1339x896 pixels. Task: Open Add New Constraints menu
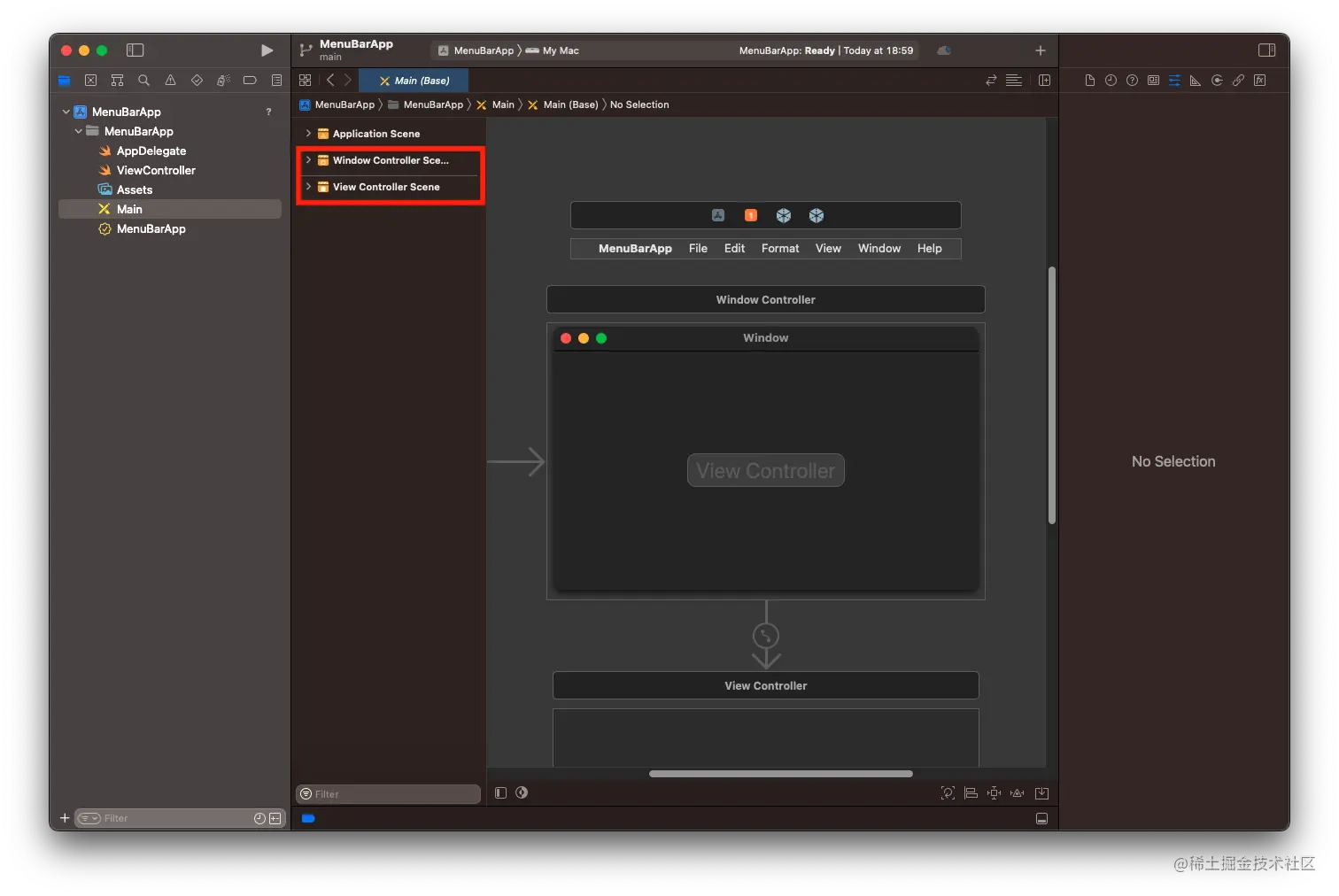pos(994,793)
